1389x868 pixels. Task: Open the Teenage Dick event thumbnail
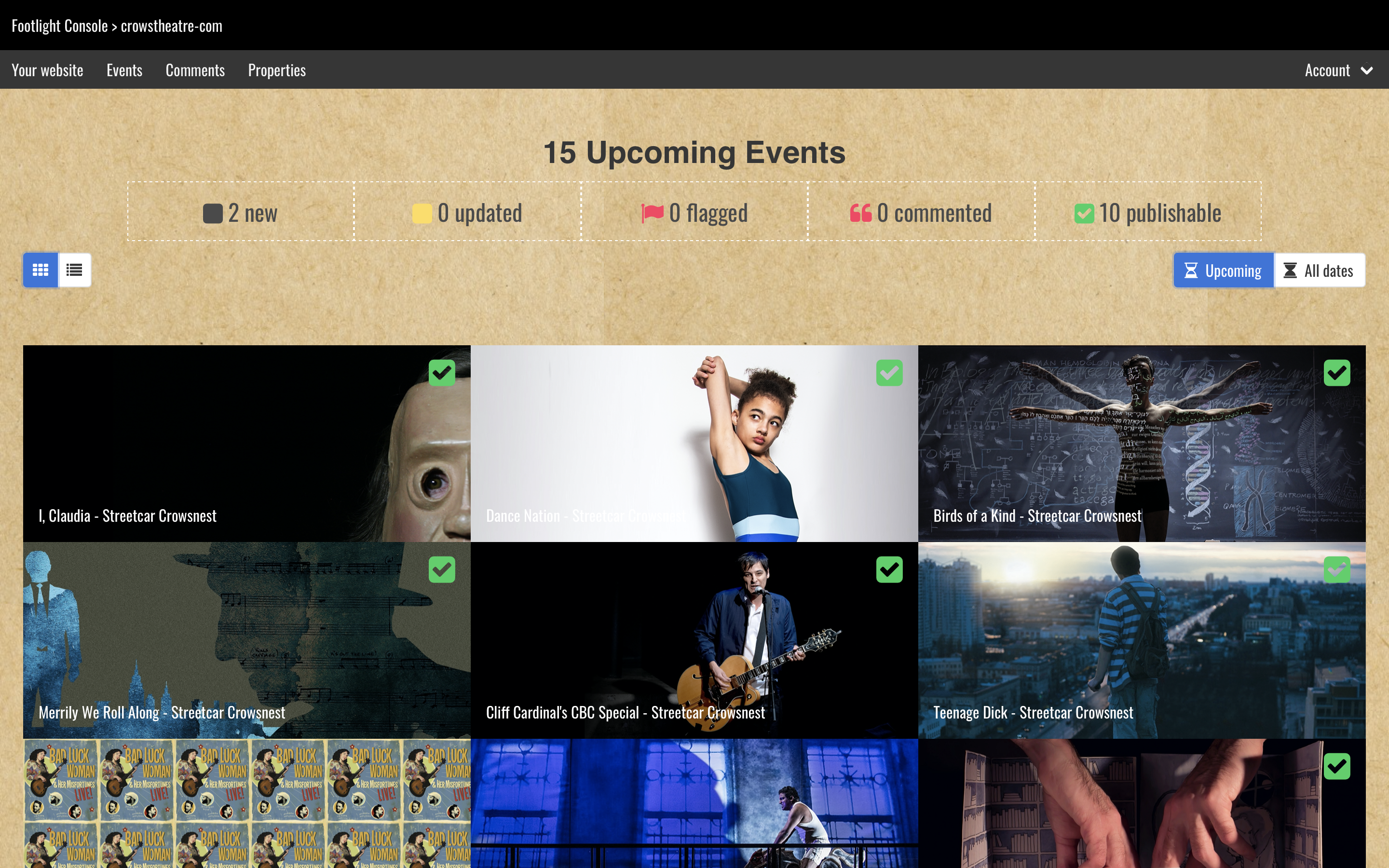point(1141,640)
